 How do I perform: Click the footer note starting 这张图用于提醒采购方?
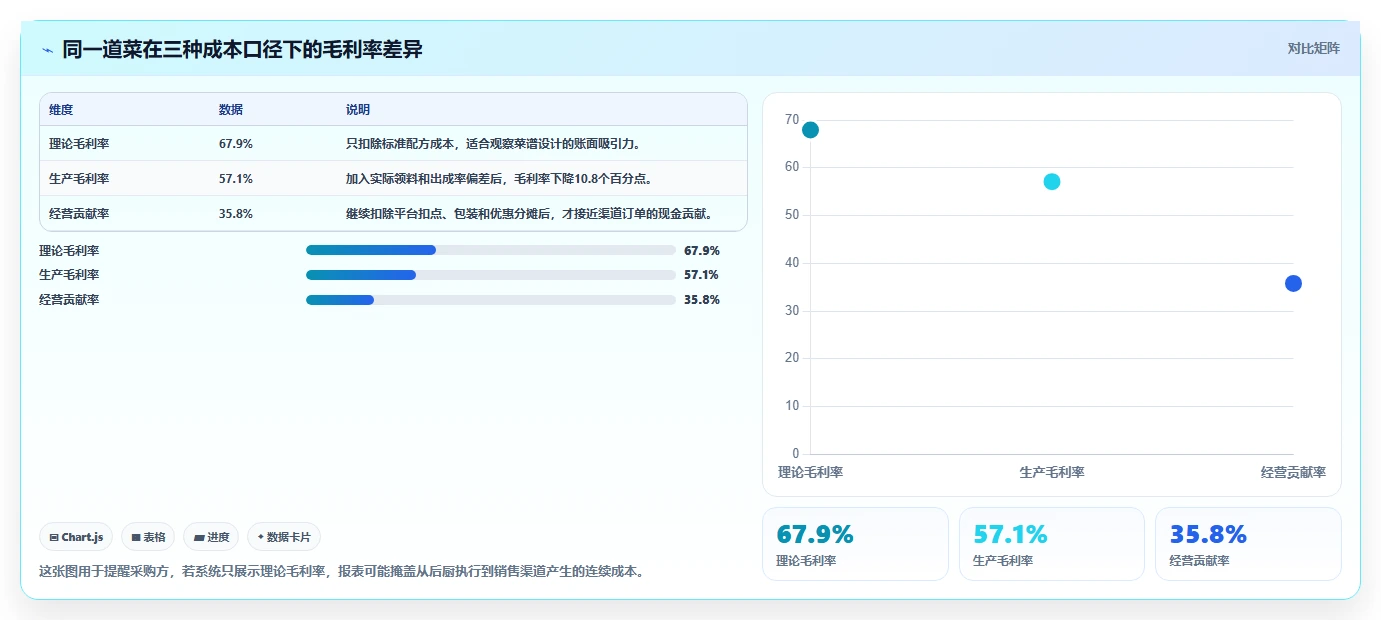coord(341,572)
